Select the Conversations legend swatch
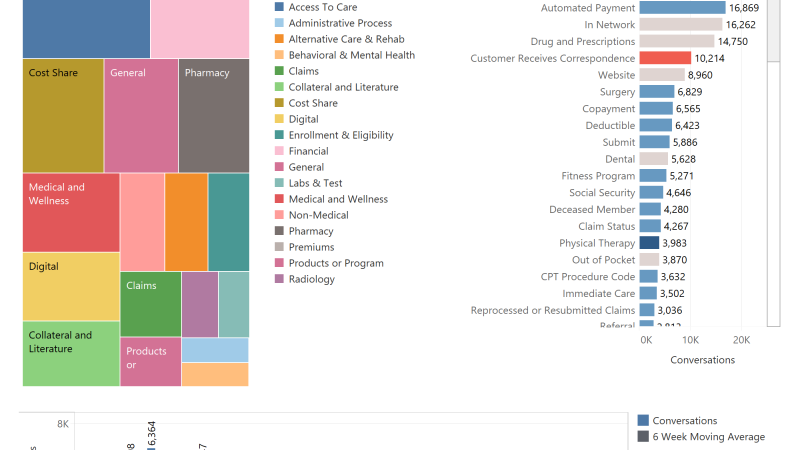The image size is (800, 450). point(643,420)
